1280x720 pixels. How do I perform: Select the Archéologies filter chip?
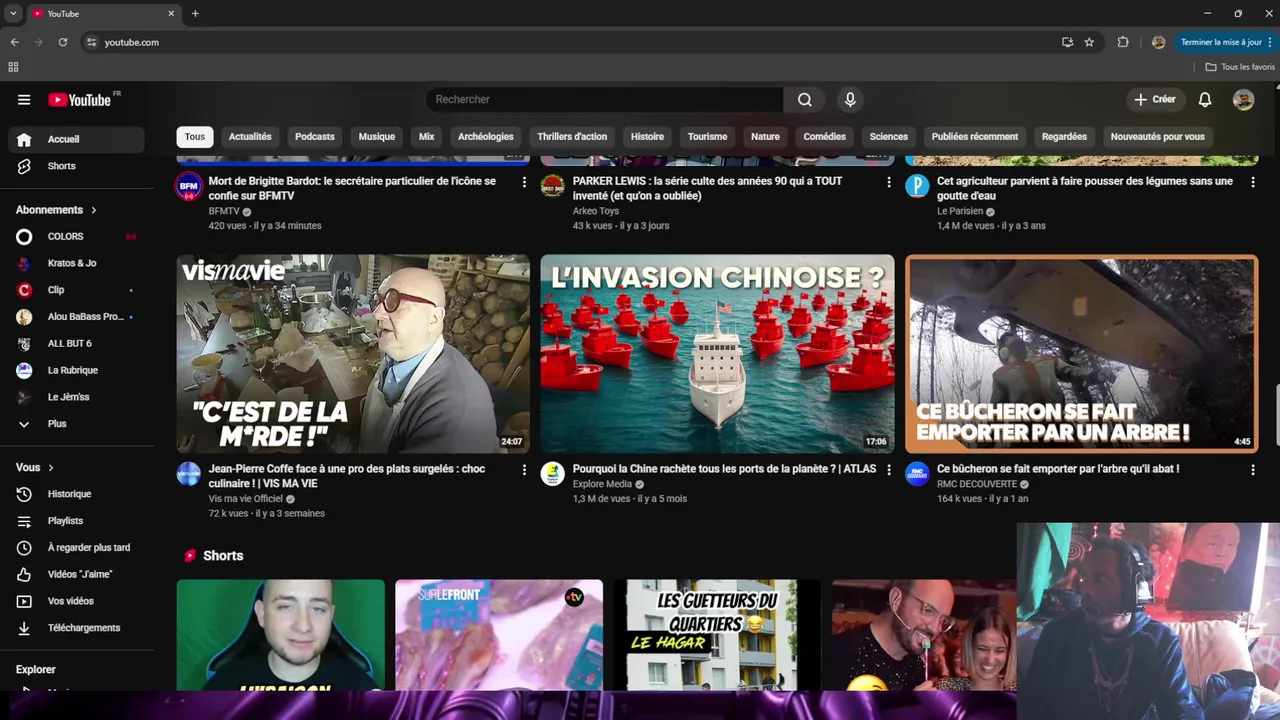tap(485, 137)
